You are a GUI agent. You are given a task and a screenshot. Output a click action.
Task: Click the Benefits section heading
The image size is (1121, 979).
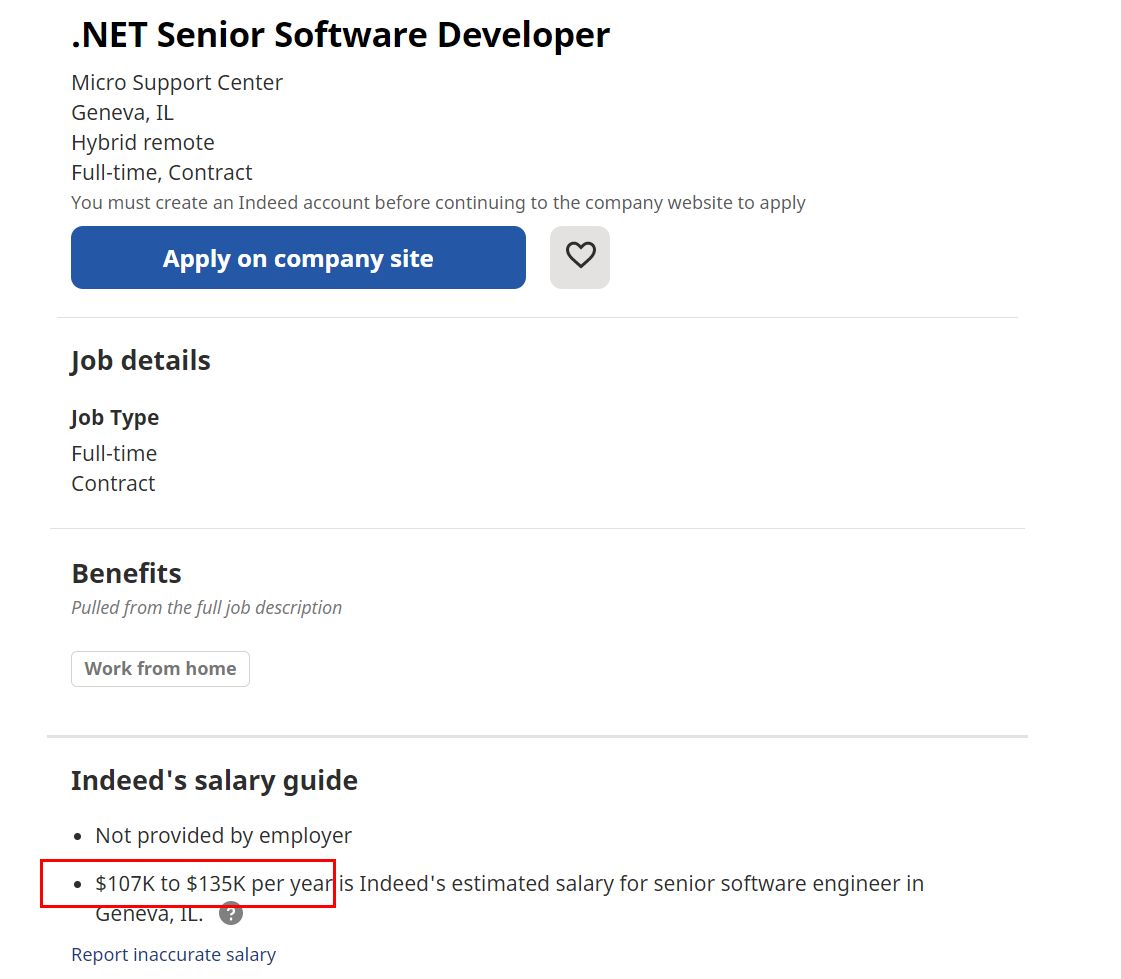tap(127, 574)
